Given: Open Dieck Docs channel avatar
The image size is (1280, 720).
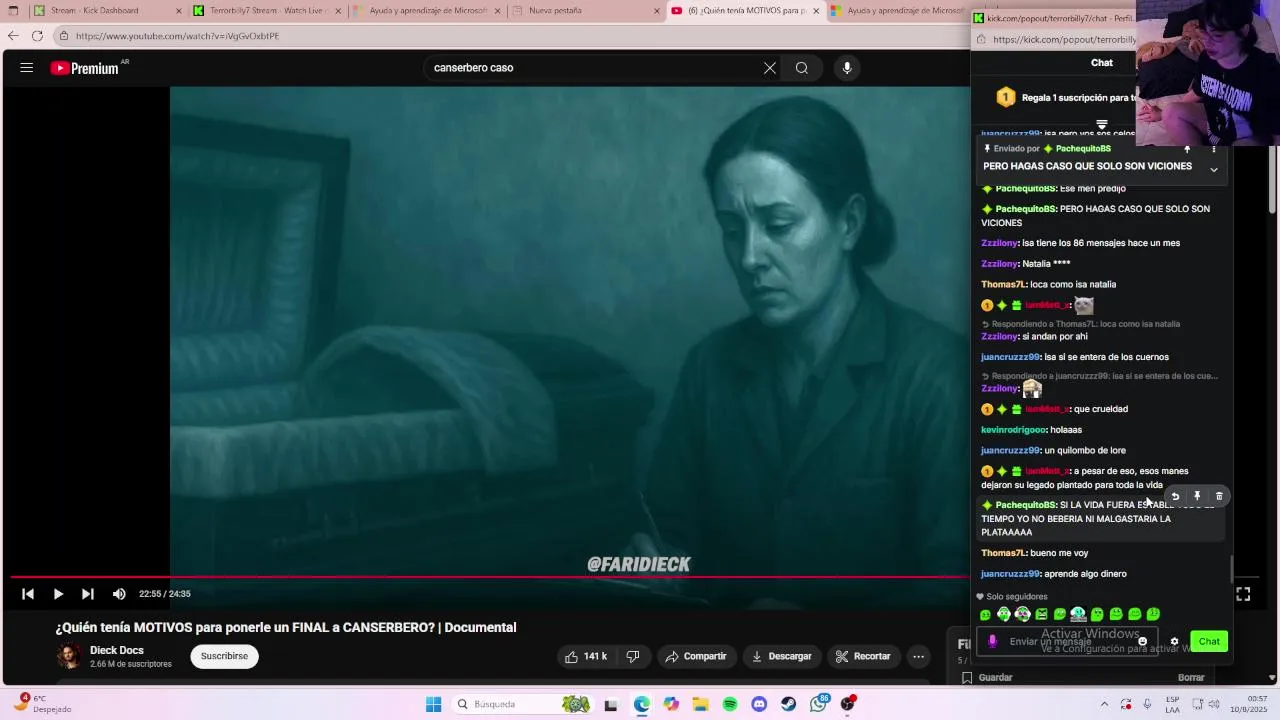Looking at the screenshot, I should (x=69, y=656).
